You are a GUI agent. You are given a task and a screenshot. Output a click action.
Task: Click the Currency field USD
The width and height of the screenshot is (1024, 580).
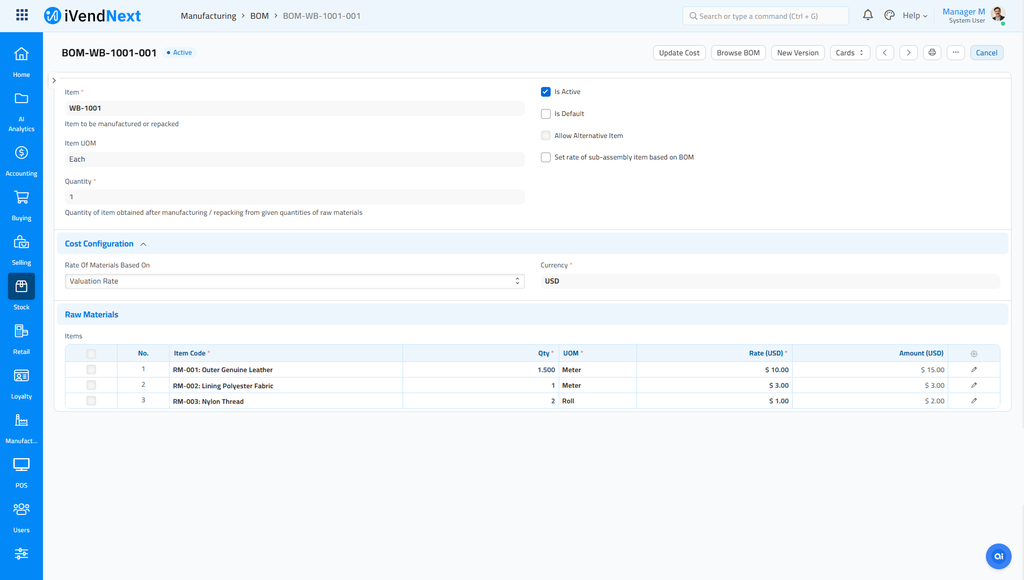tap(770, 281)
